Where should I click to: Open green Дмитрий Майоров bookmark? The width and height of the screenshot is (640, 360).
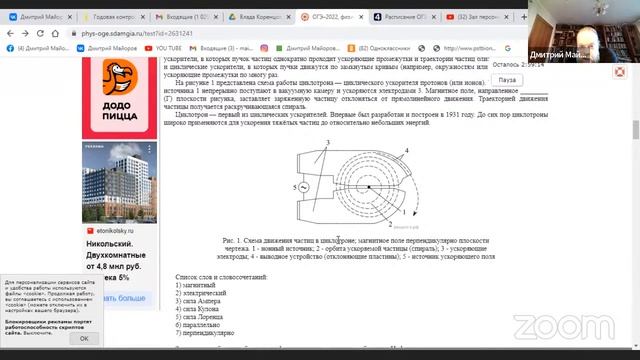[308, 48]
